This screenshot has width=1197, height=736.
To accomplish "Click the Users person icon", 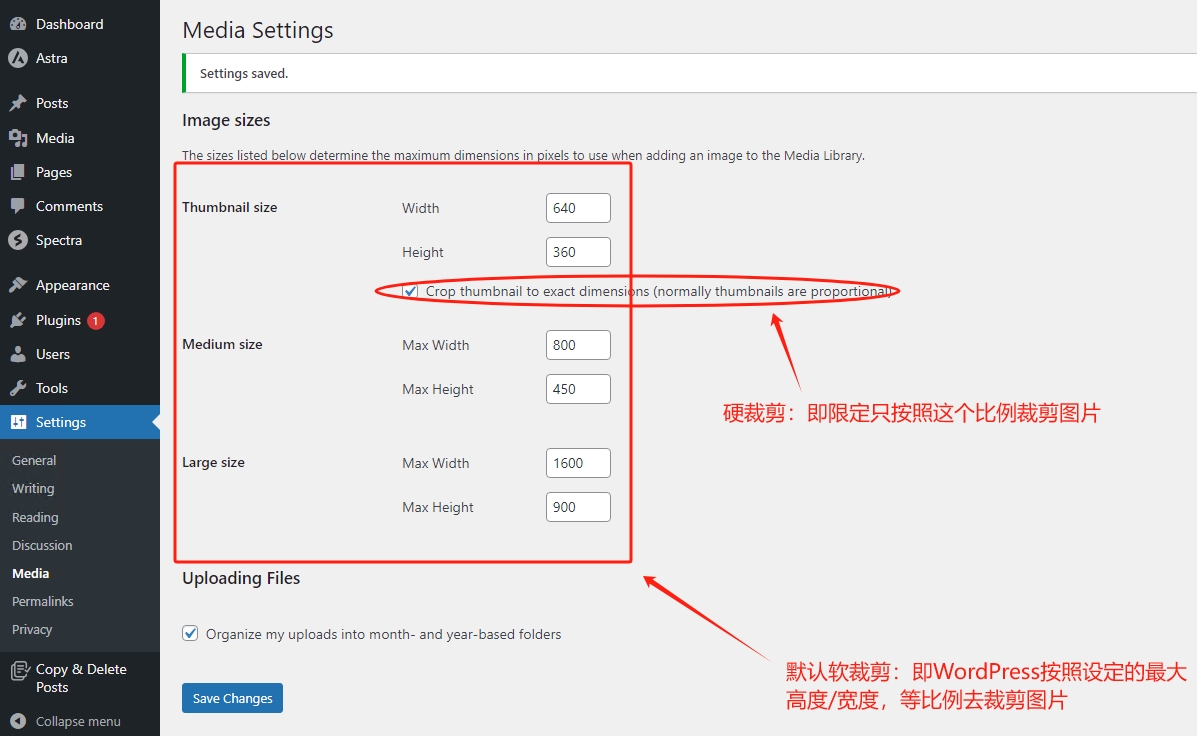I will pyautogui.click(x=18, y=354).
